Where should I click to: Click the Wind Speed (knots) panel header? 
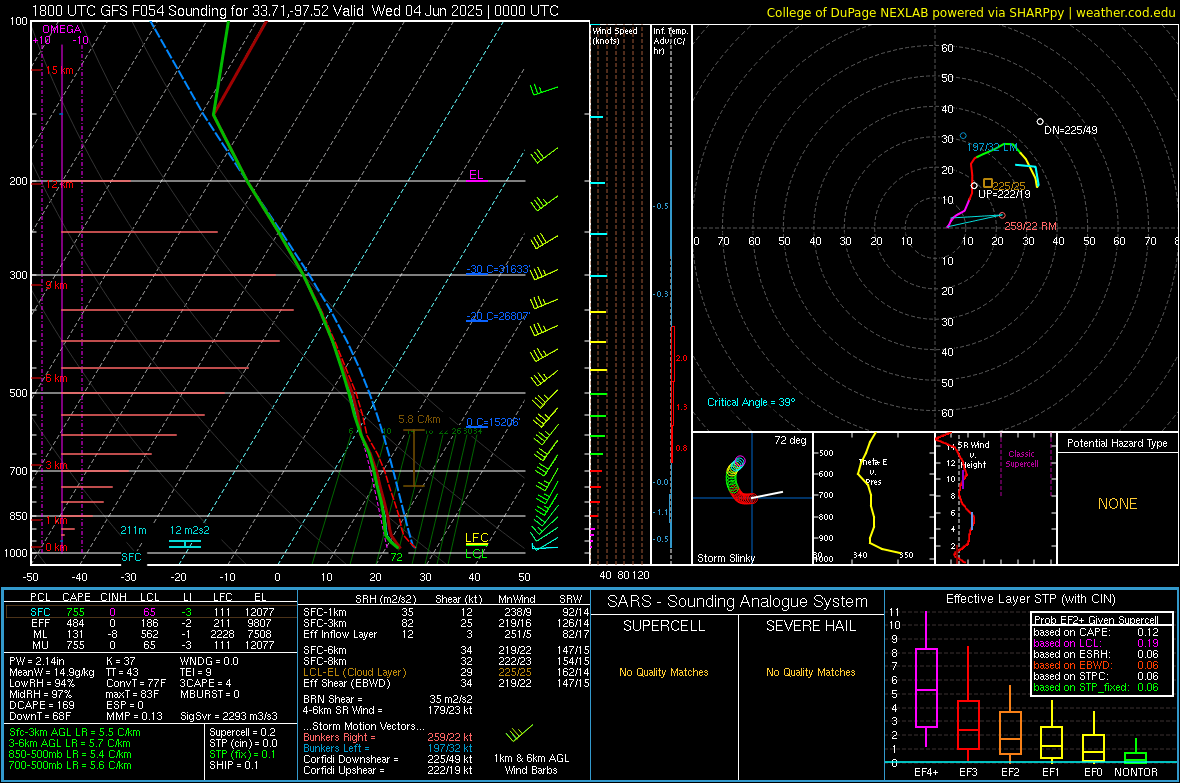pos(615,35)
